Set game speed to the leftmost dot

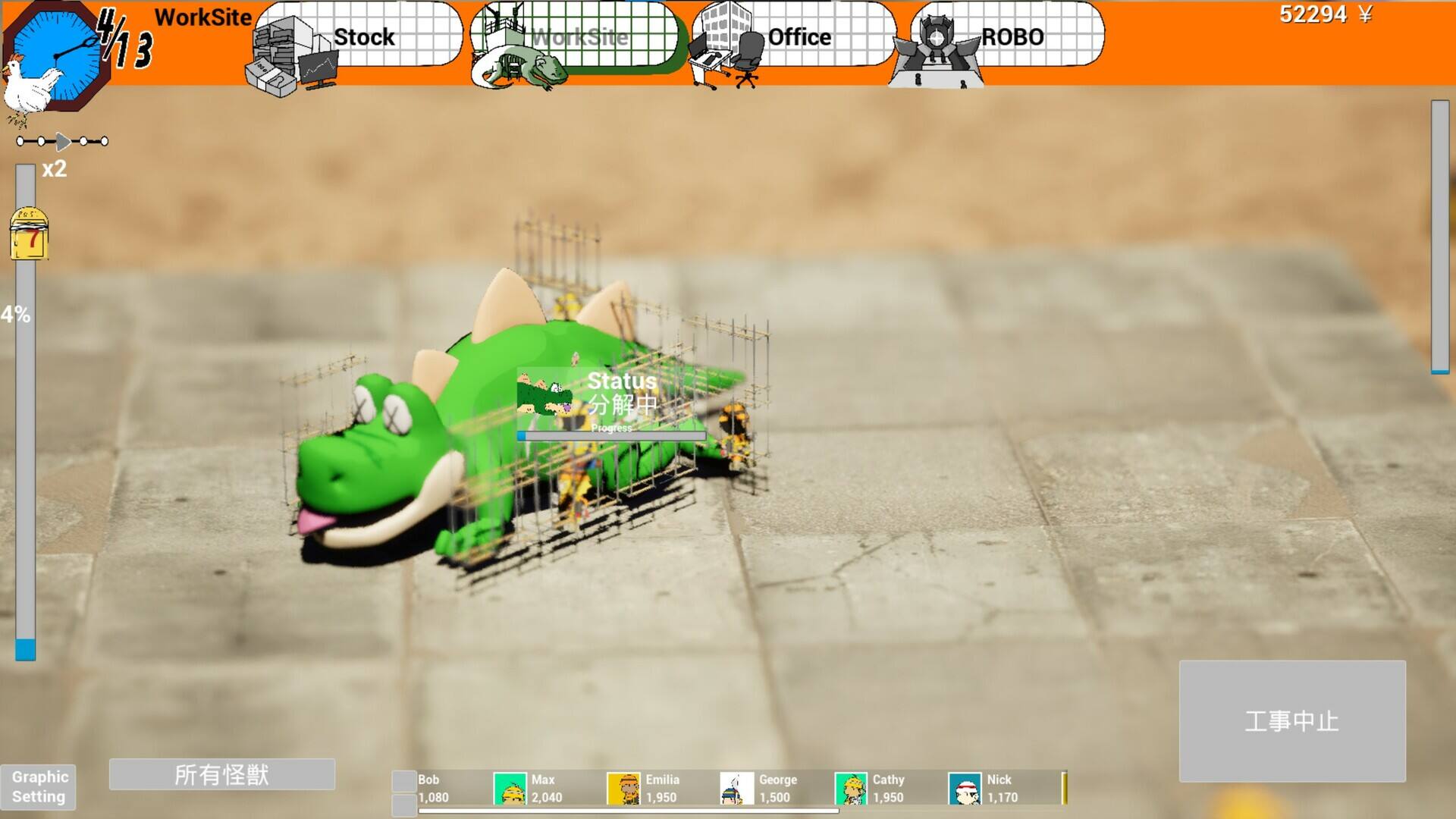pyautogui.click(x=21, y=141)
